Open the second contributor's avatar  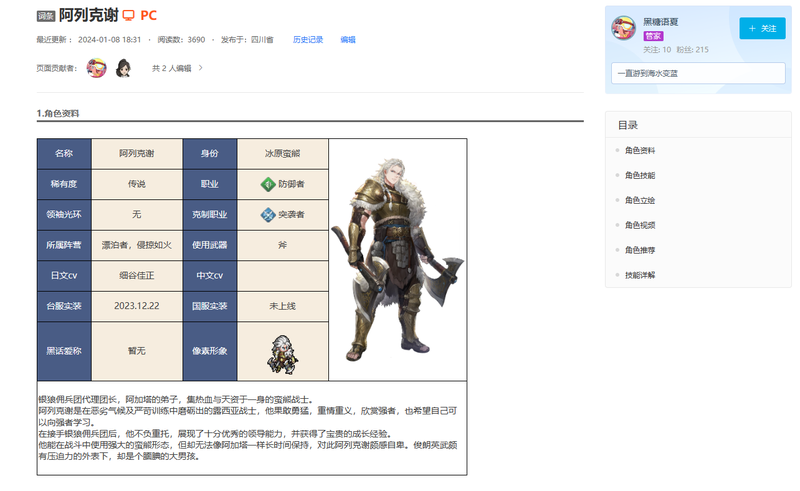click(x=123, y=68)
